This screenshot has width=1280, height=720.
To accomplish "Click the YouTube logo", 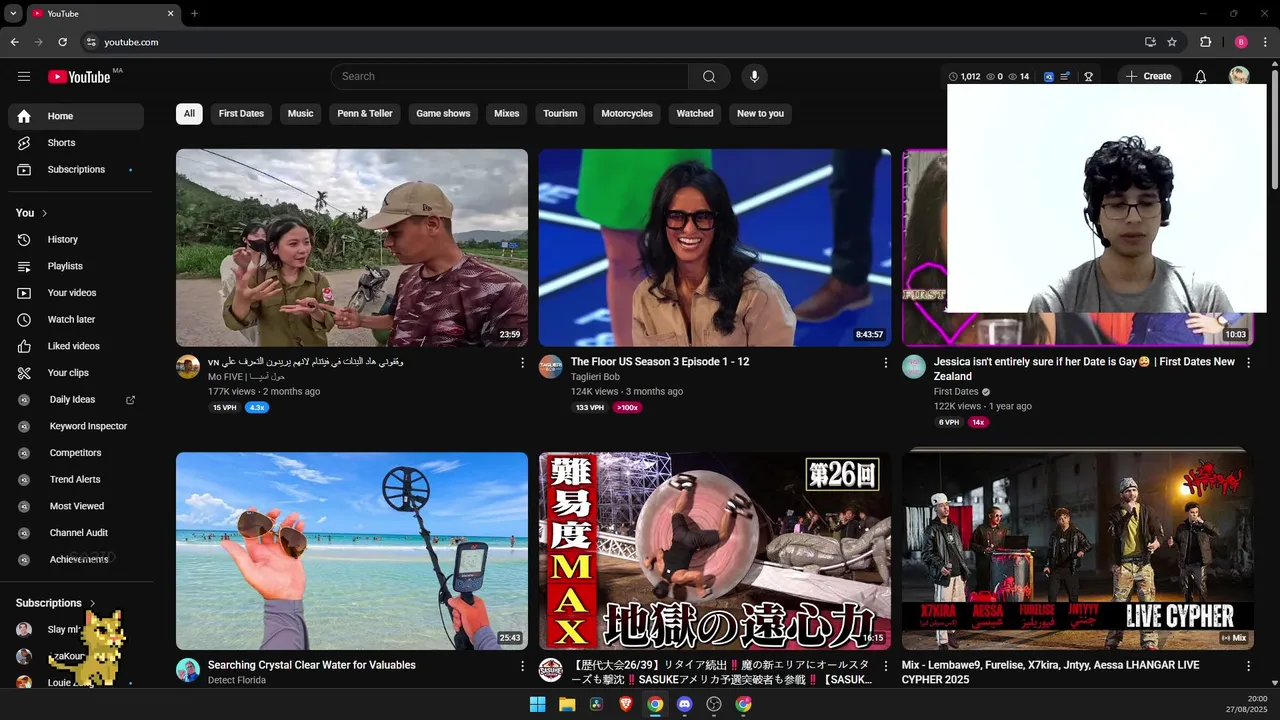I will tap(79, 77).
